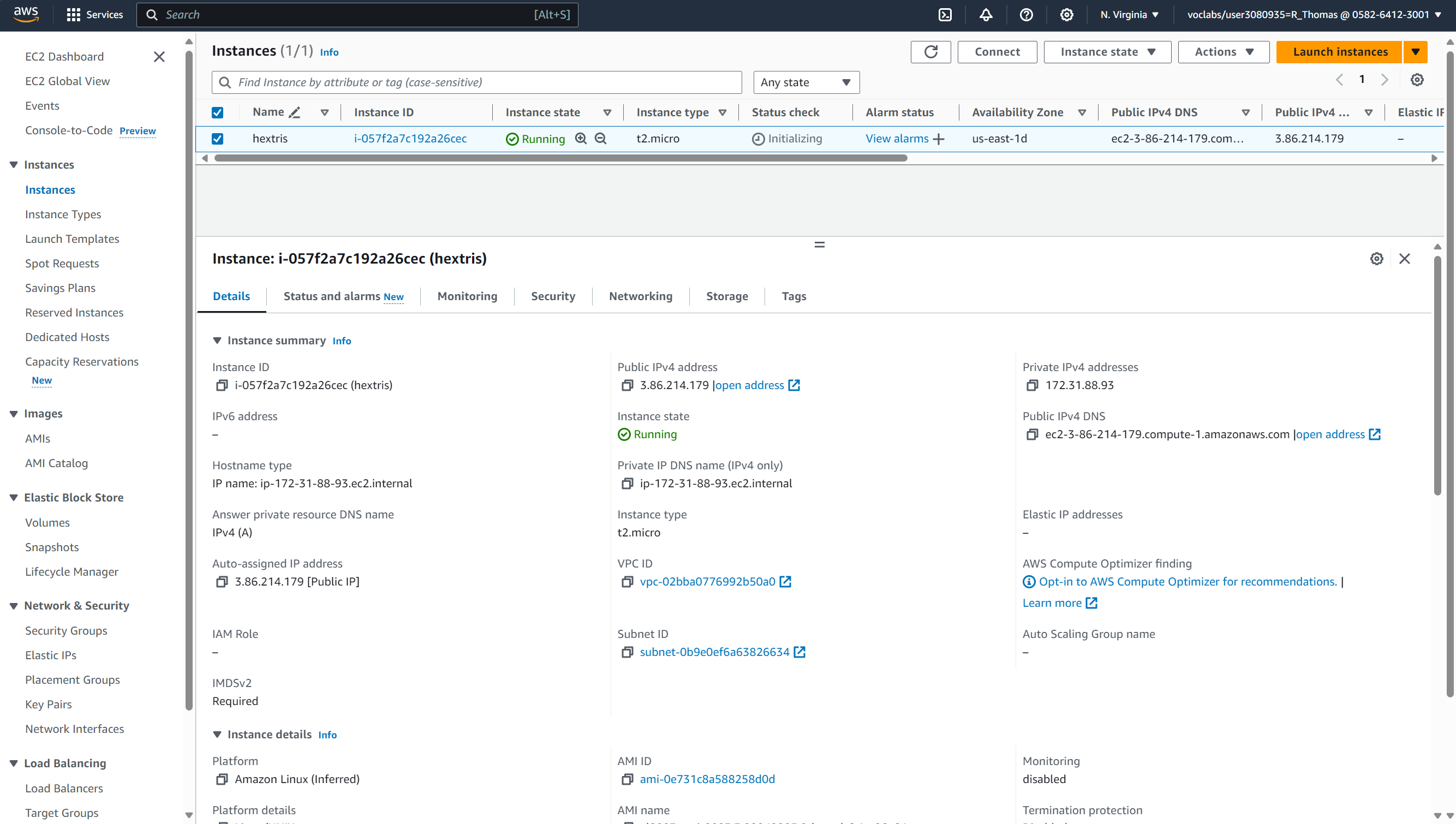Open Launch instances split arrow

pos(1415,52)
